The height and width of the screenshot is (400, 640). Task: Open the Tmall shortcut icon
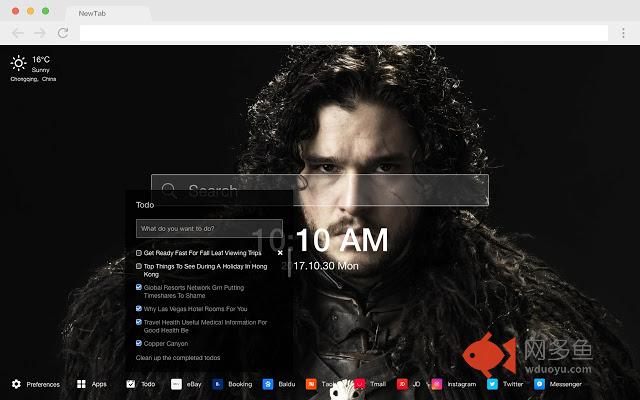360,384
